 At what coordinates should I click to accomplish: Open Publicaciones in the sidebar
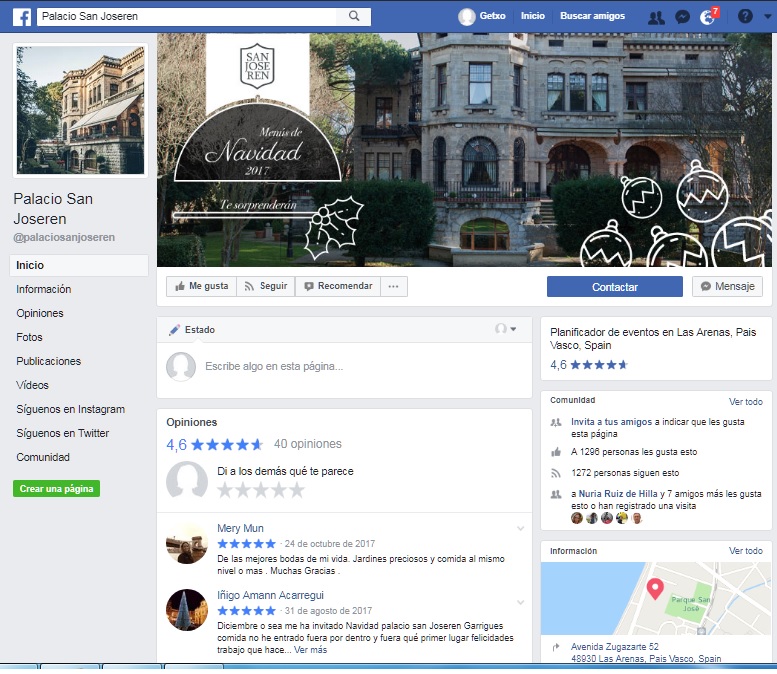[x=49, y=361]
